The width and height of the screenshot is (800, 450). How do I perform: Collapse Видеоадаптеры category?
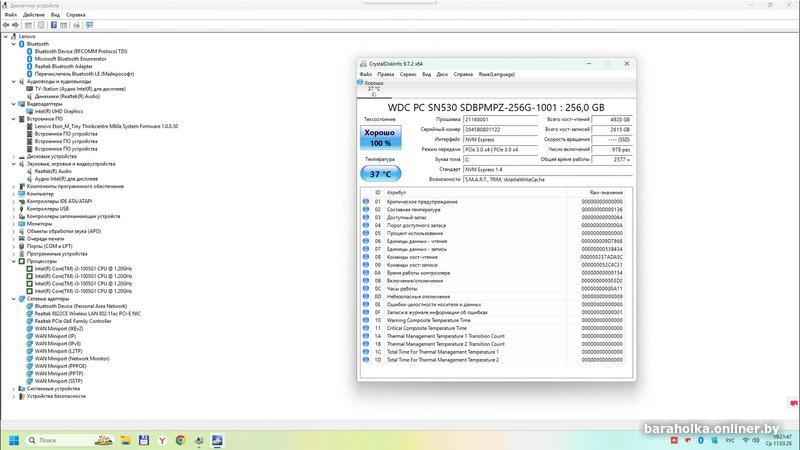coord(14,104)
